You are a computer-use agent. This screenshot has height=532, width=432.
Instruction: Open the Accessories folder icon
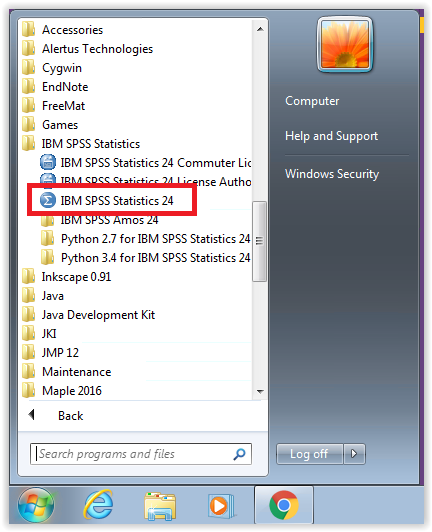(29, 29)
